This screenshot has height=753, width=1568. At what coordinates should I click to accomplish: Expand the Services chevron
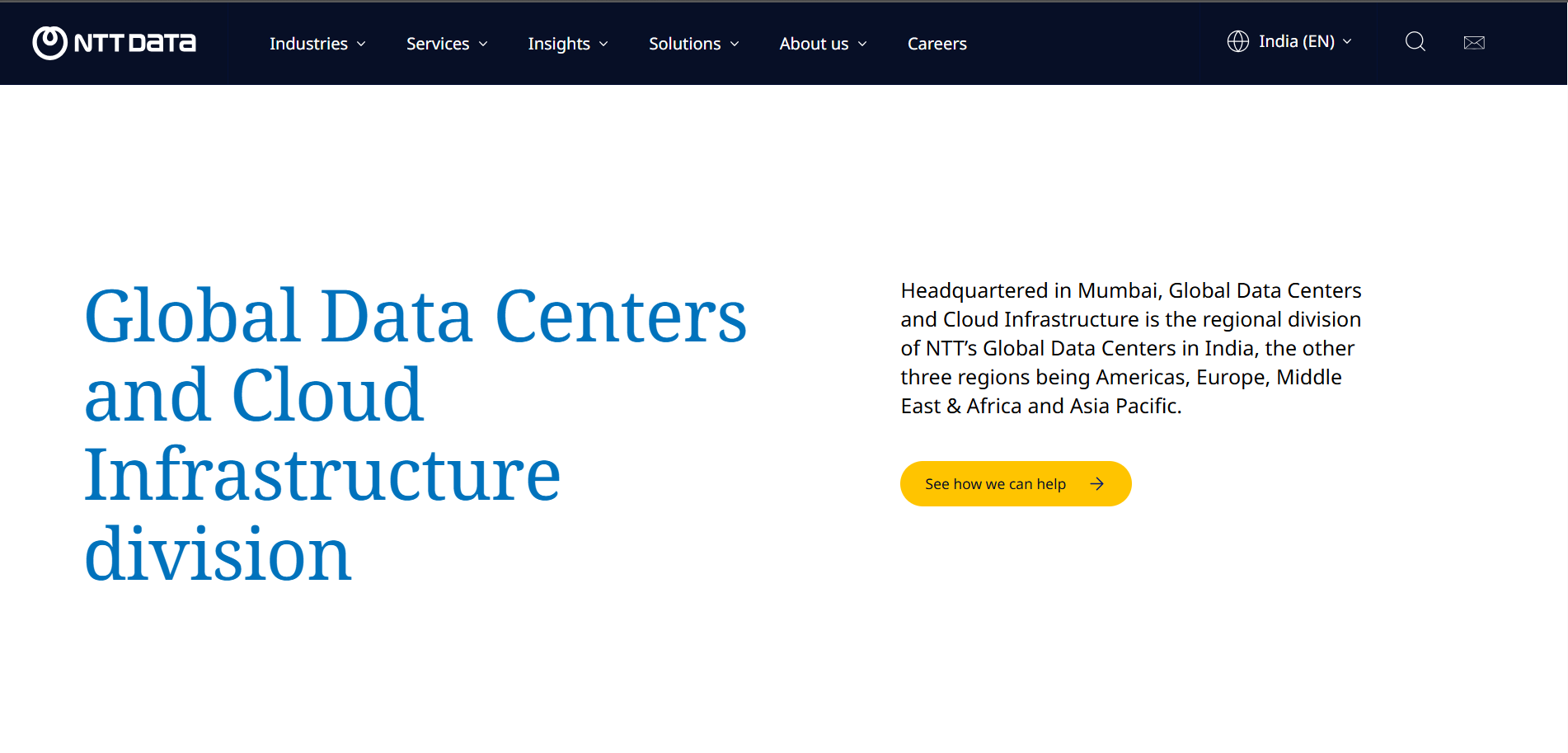483,45
